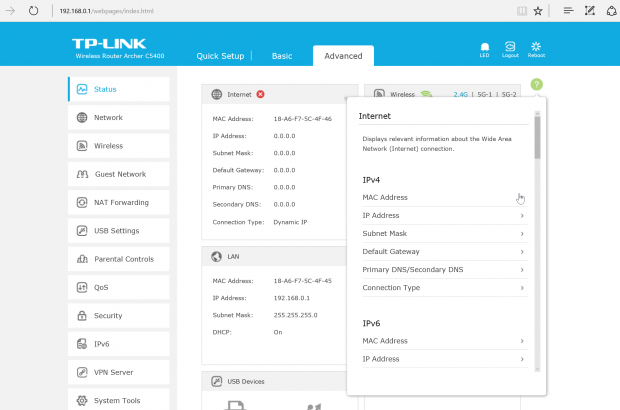Image resolution: width=620 pixels, height=410 pixels.
Task: Toggle the router LED icon
Action: click(x=485, y=47)
